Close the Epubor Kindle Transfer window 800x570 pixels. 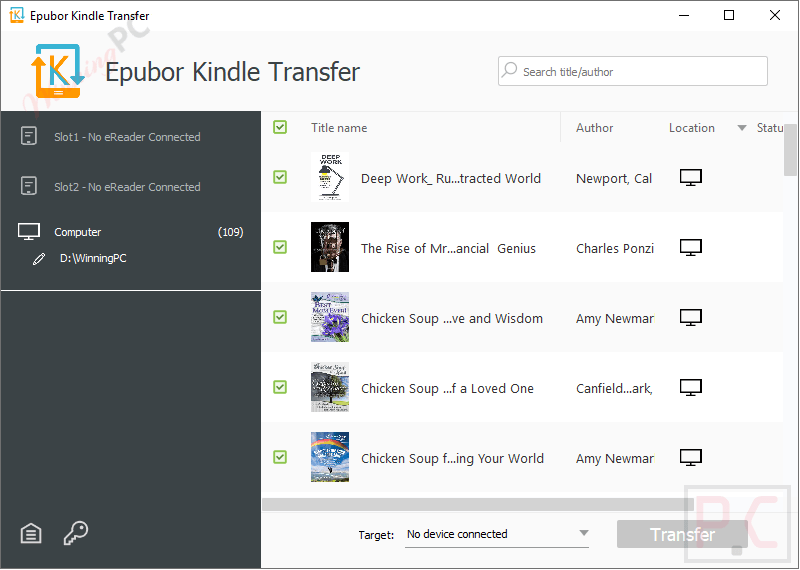tap(774, 15)
